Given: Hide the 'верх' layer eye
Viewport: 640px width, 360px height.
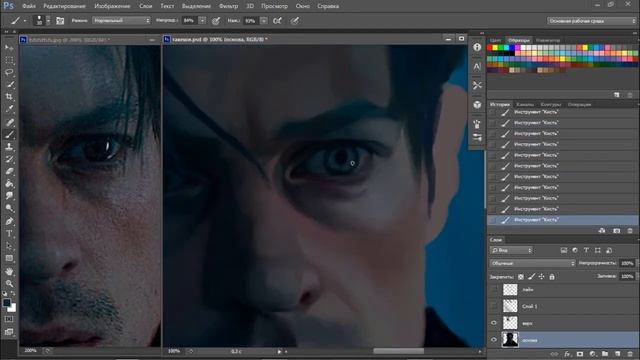Looking at the screenshot, I should click(x=494, y=323).
